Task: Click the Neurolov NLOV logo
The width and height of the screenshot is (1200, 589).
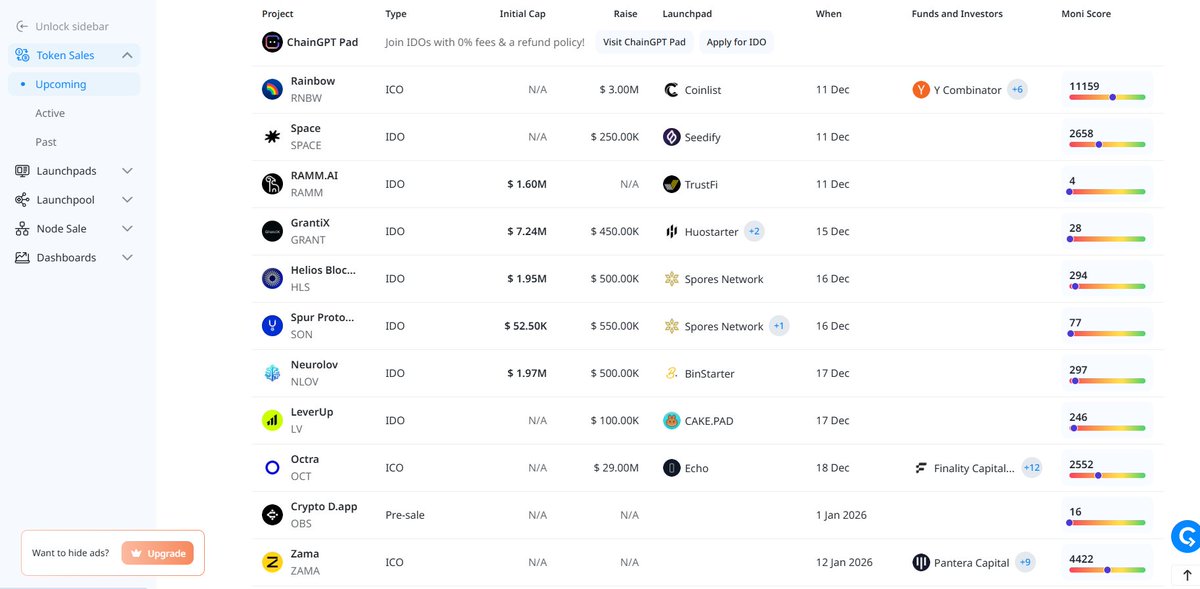Action: [x=272, y=373]
